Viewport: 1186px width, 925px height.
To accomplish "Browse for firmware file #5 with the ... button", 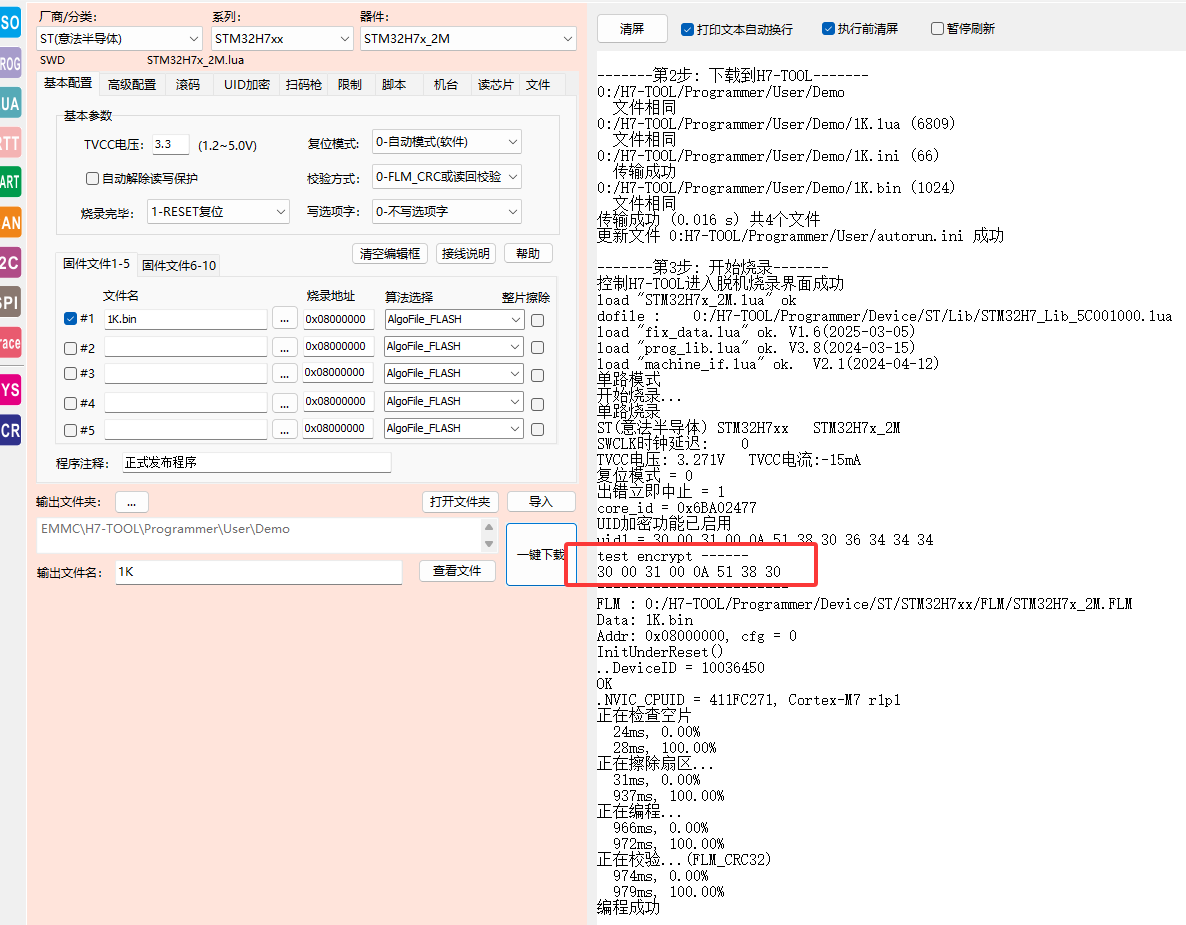I will point(284,429).
